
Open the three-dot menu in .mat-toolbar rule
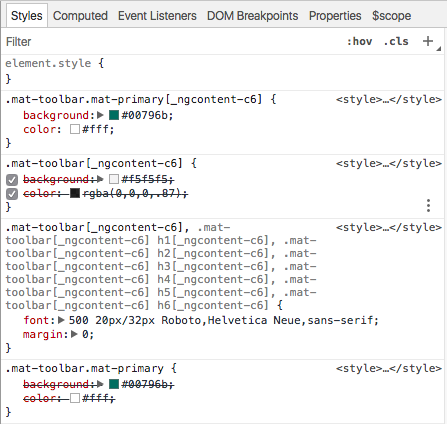click(x=428, y=206)
